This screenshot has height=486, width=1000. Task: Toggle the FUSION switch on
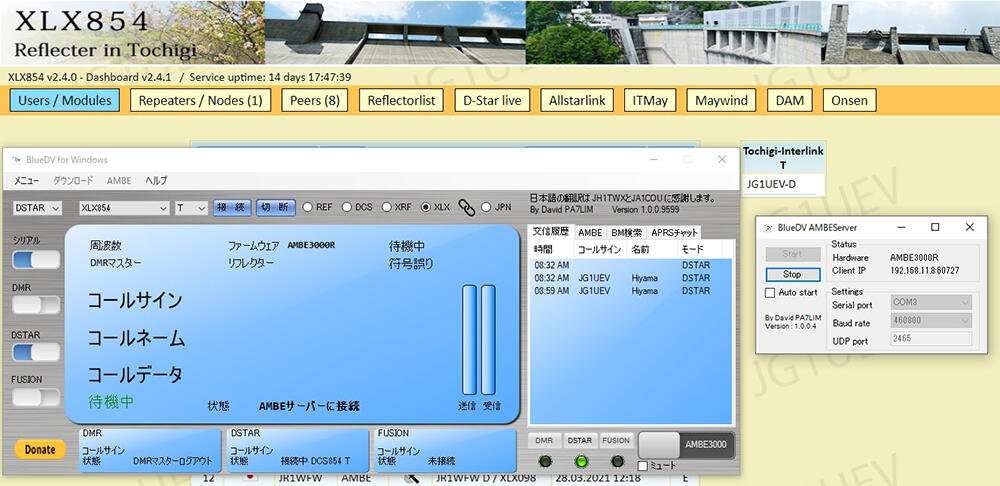36,397
